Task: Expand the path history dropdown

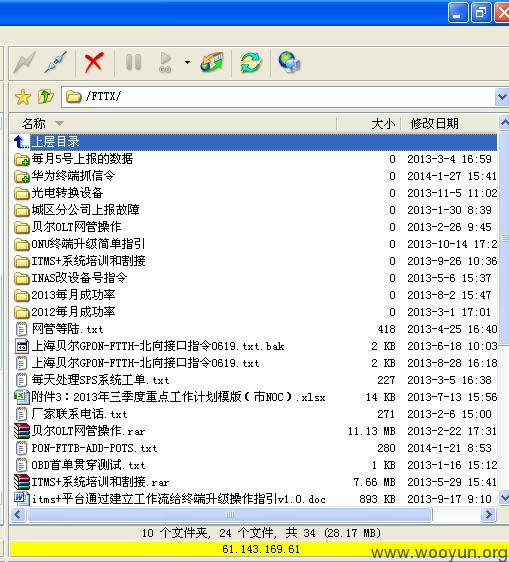Action: point(502,96)
